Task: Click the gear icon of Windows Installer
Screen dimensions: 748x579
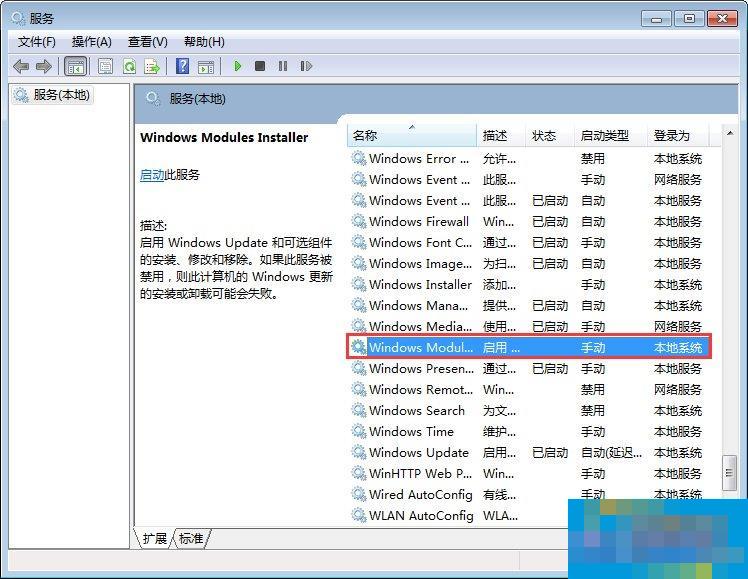Action: [x=359, y=284]
